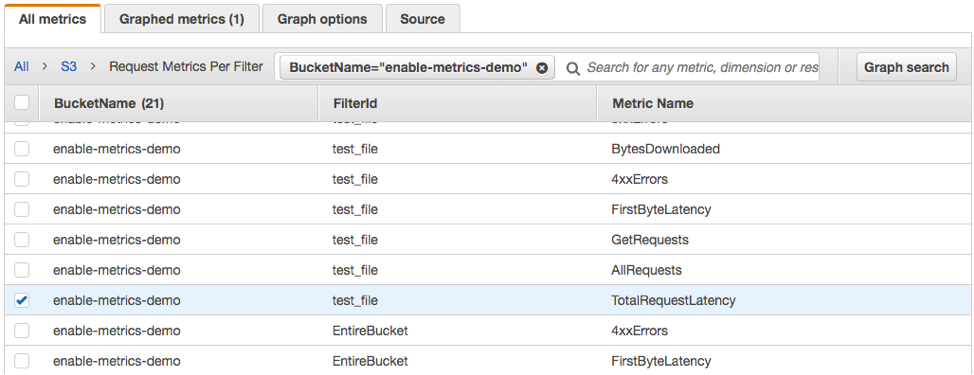The height and width of the screenshot is (375, 974).
Task: Navigate to S3 in the breadcrumb
Action: click(x=68, y=66)
